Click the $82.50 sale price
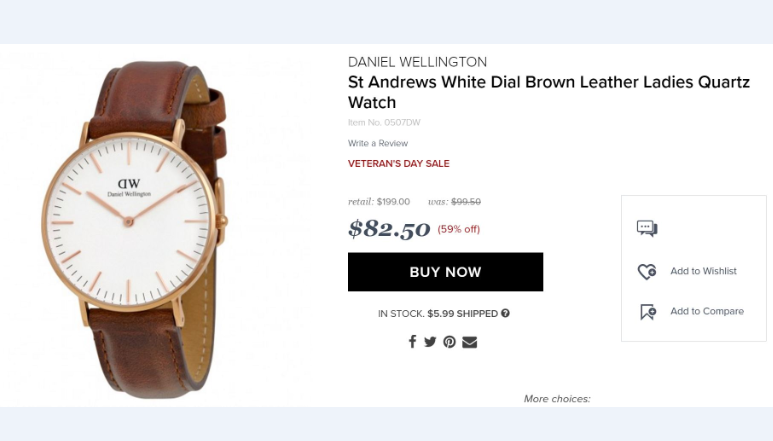 (x=389, y=229)
